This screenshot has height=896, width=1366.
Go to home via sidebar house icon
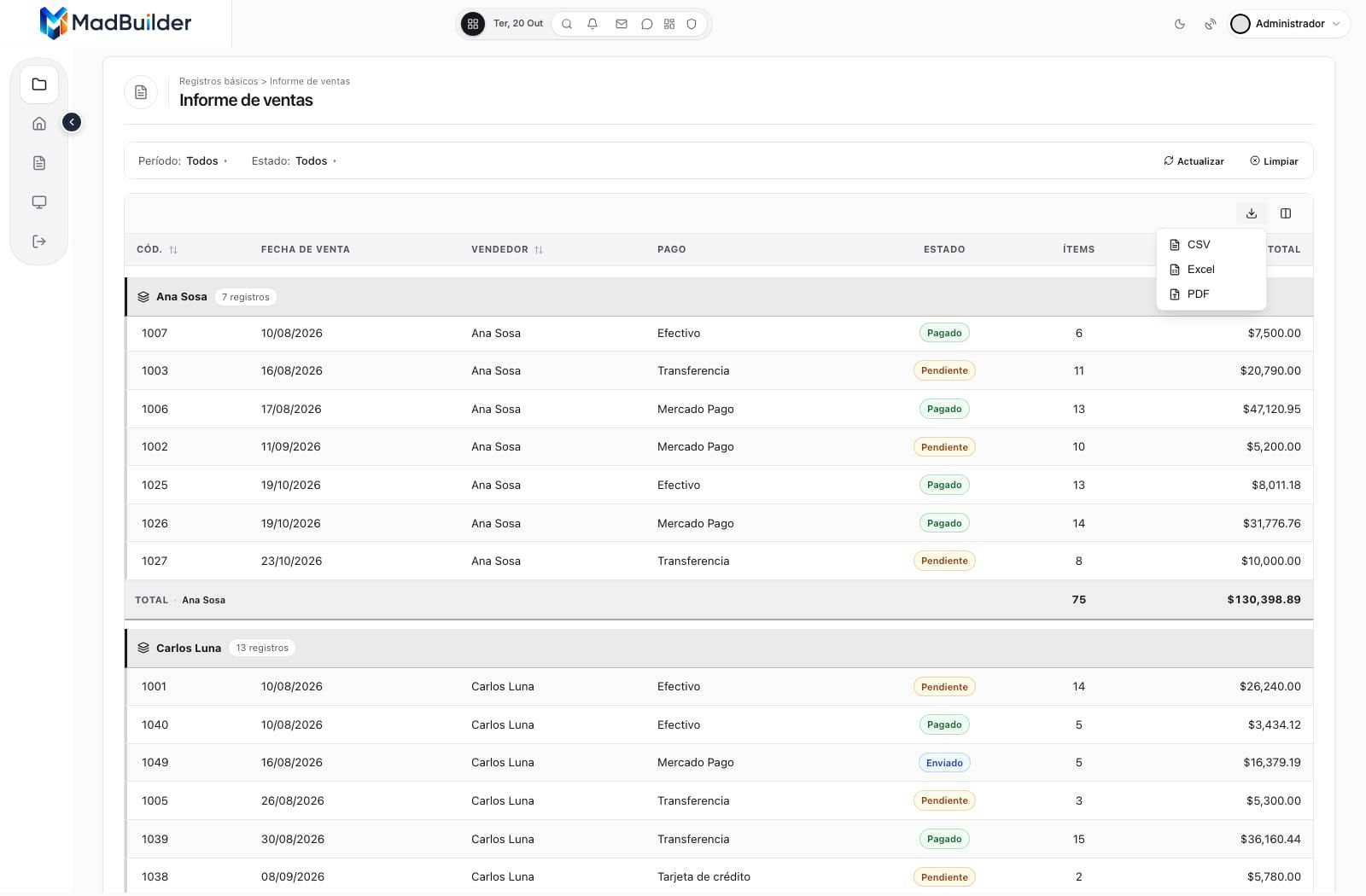pos(39,124)
